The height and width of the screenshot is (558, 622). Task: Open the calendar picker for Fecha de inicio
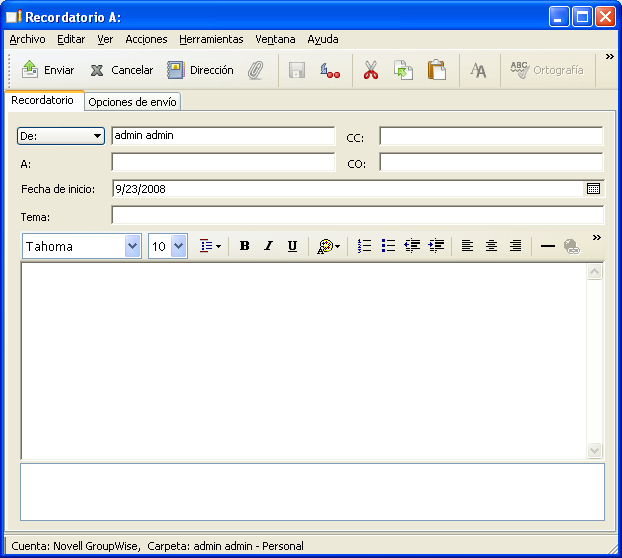click(593, 188)
